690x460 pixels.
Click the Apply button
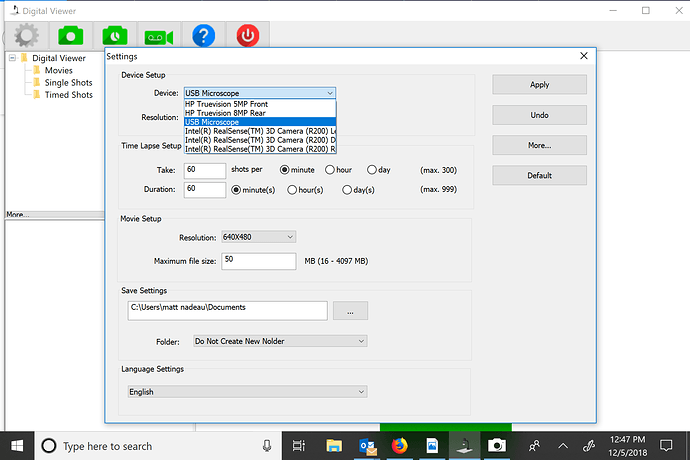[x=540, y=85]
